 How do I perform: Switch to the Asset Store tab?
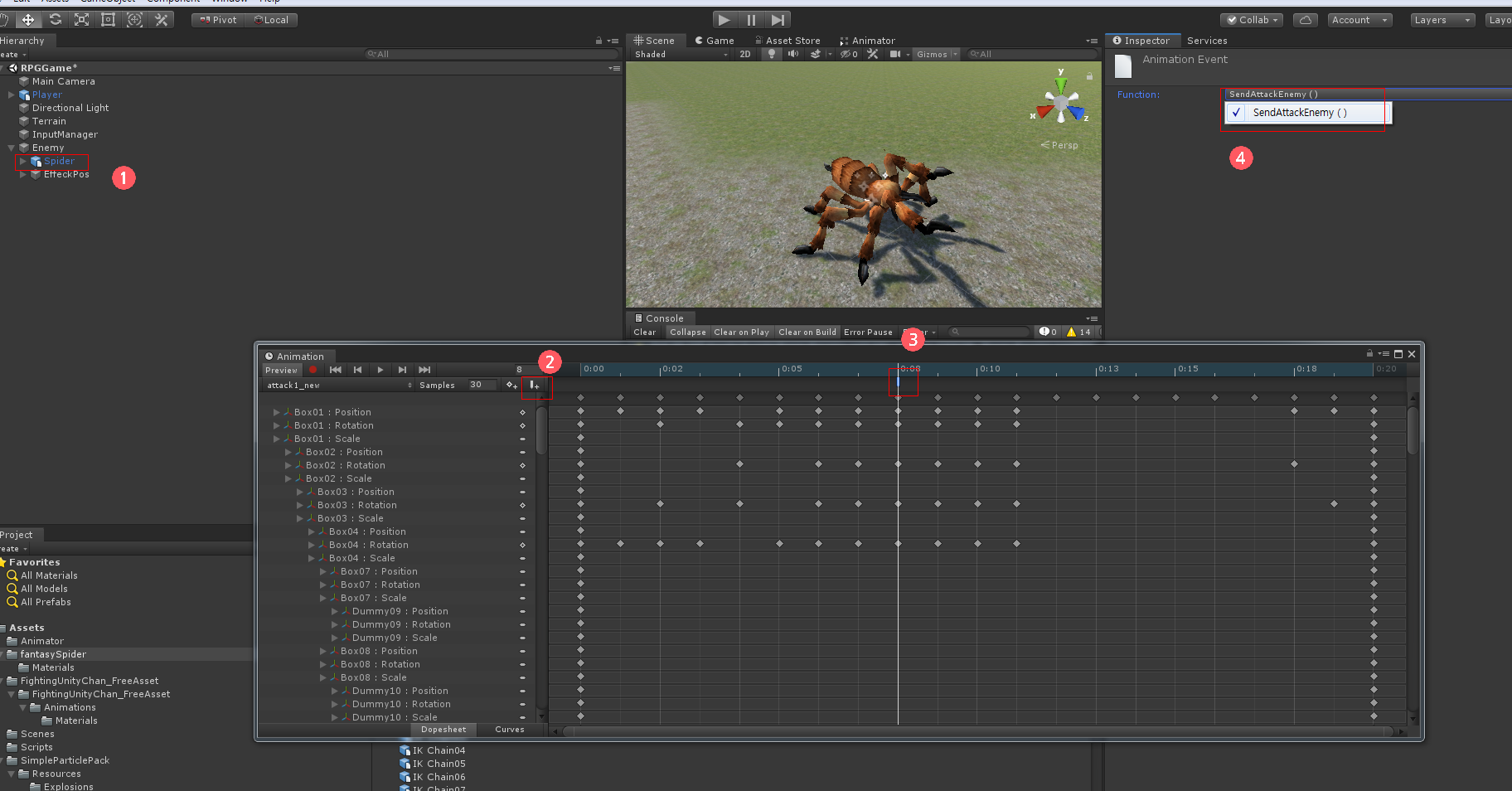(x=787, y=41)
